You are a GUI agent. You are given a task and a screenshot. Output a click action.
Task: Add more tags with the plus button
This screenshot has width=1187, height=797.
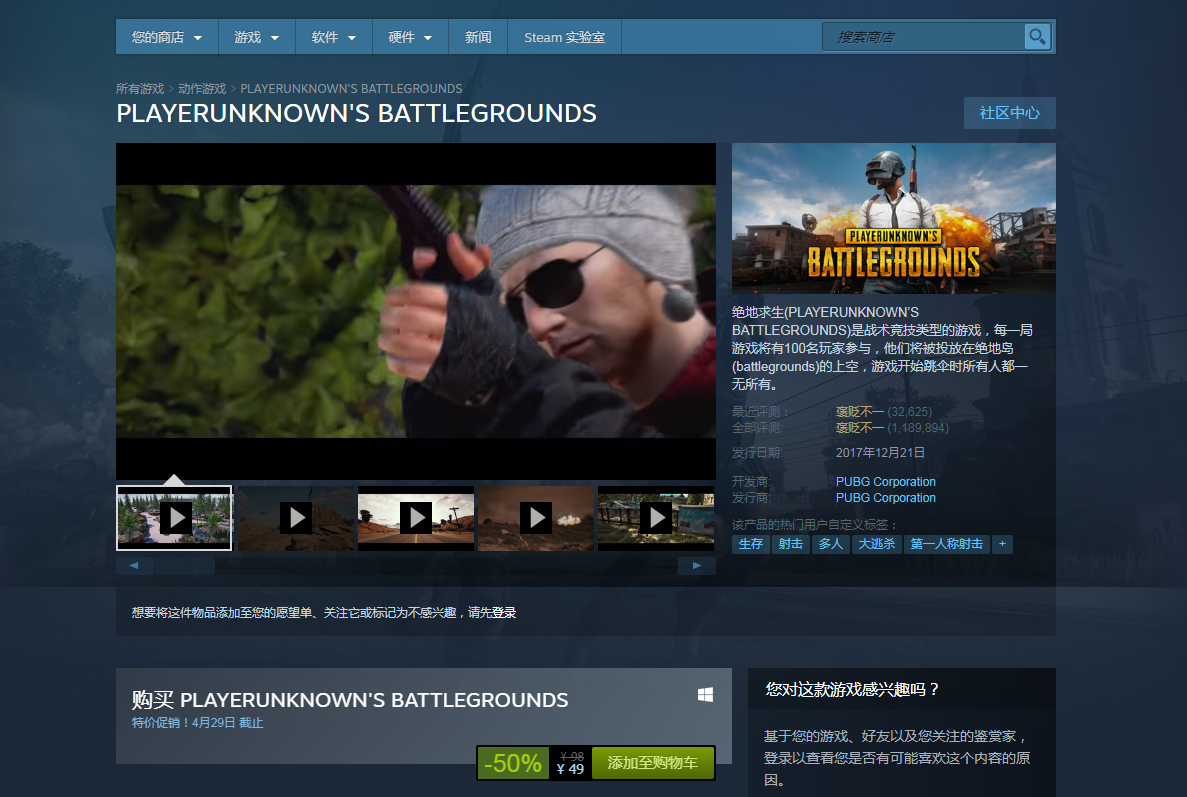(1002, 544)
